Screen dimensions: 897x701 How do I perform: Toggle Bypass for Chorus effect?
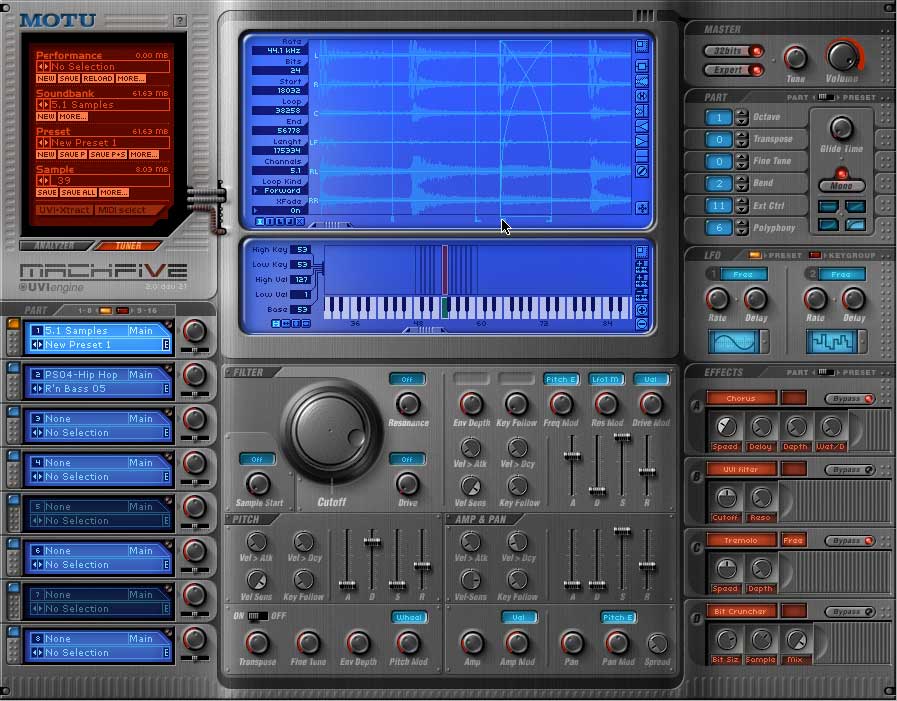(x=850, y=398)
